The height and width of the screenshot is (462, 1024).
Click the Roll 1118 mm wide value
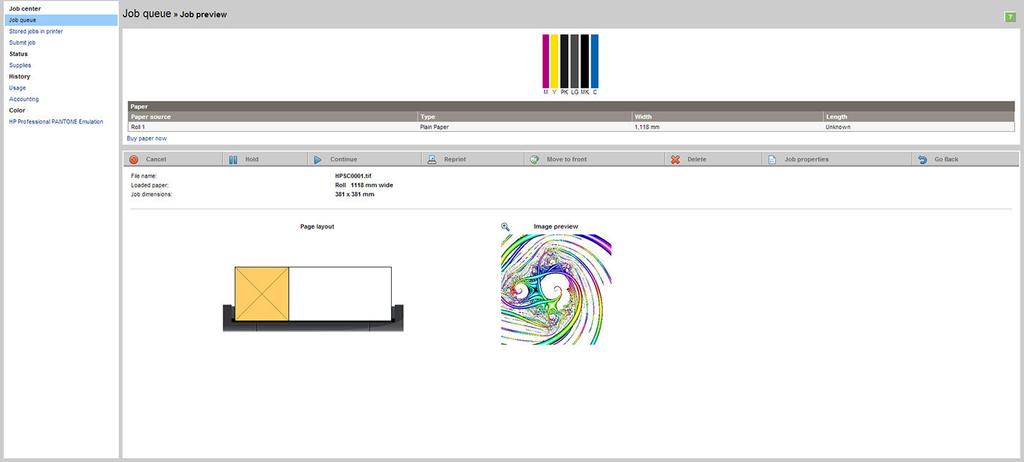(364, 186)
